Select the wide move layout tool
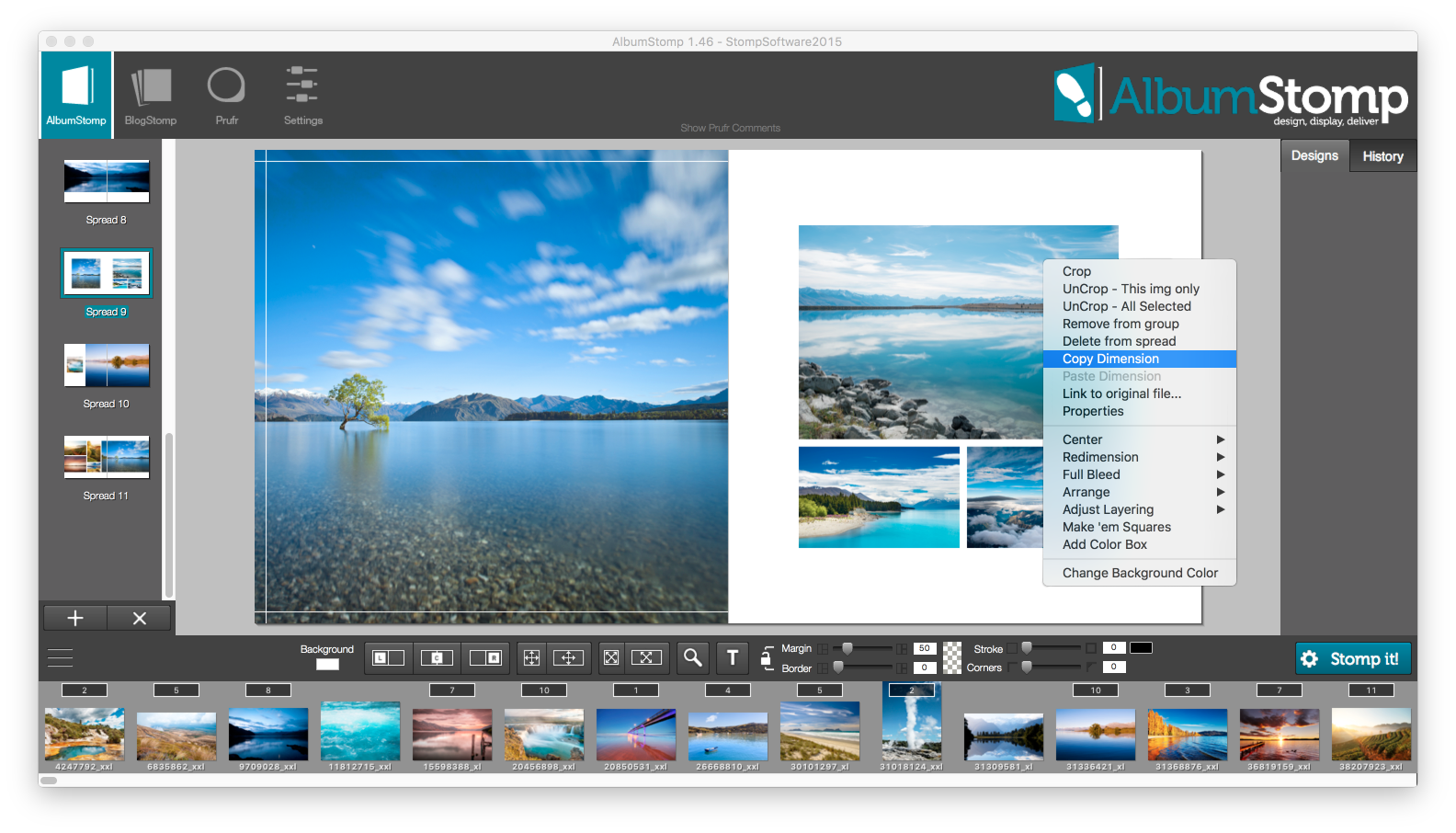The height and width of the screenshot is (833, 1456). (568, 657)
